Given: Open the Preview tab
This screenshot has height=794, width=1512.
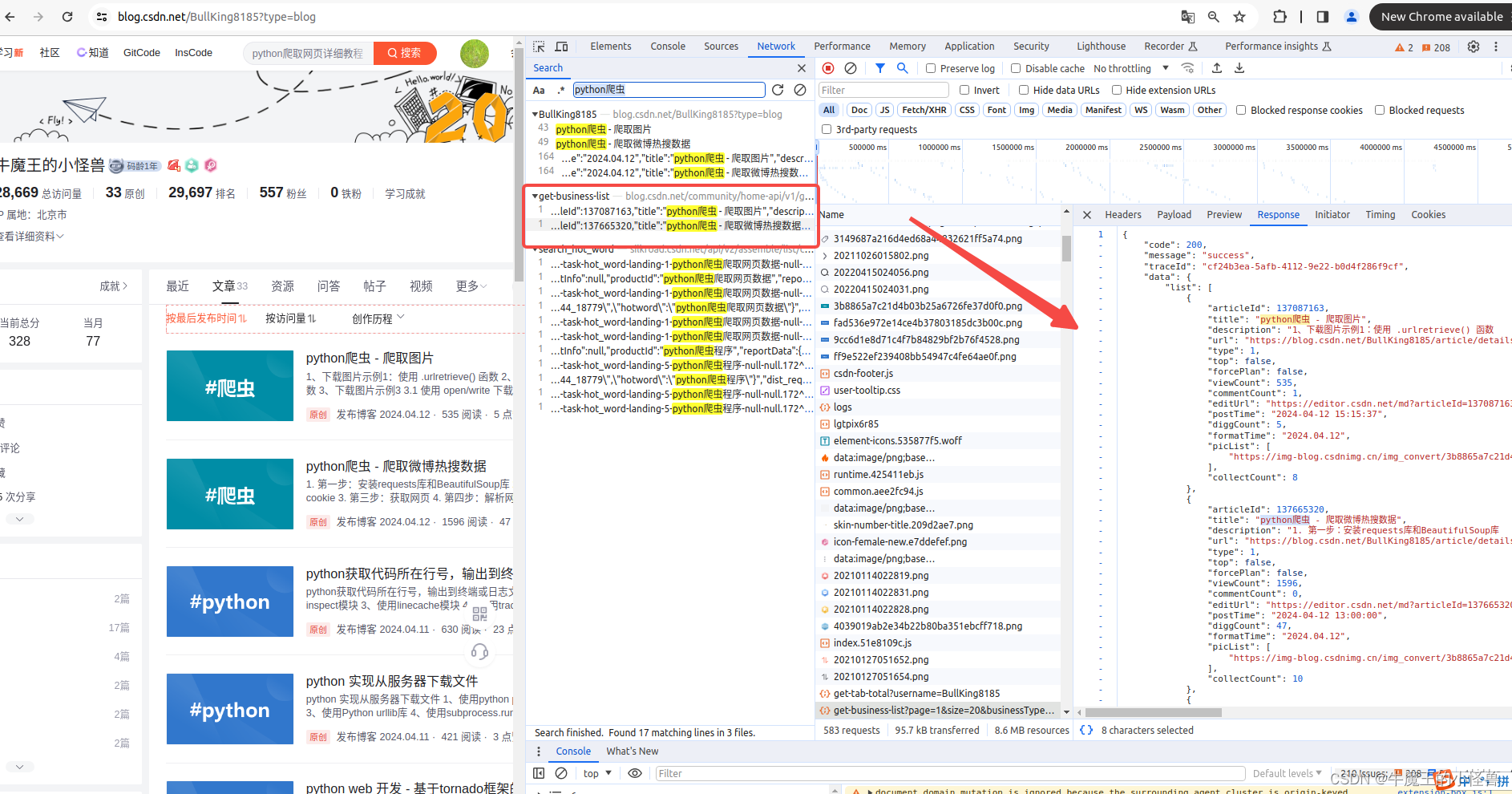Looking at the screenshot, I should coord(1224,215).
